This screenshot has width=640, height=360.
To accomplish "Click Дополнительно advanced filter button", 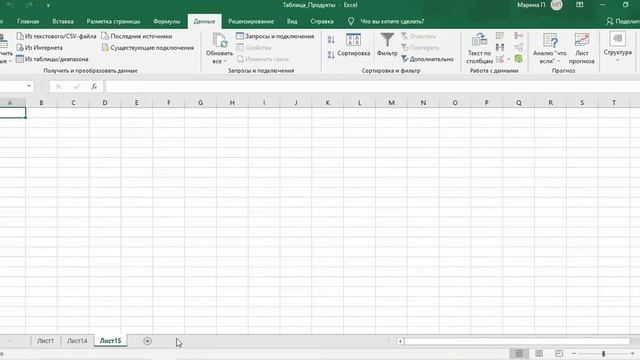I will pos(427,59).
